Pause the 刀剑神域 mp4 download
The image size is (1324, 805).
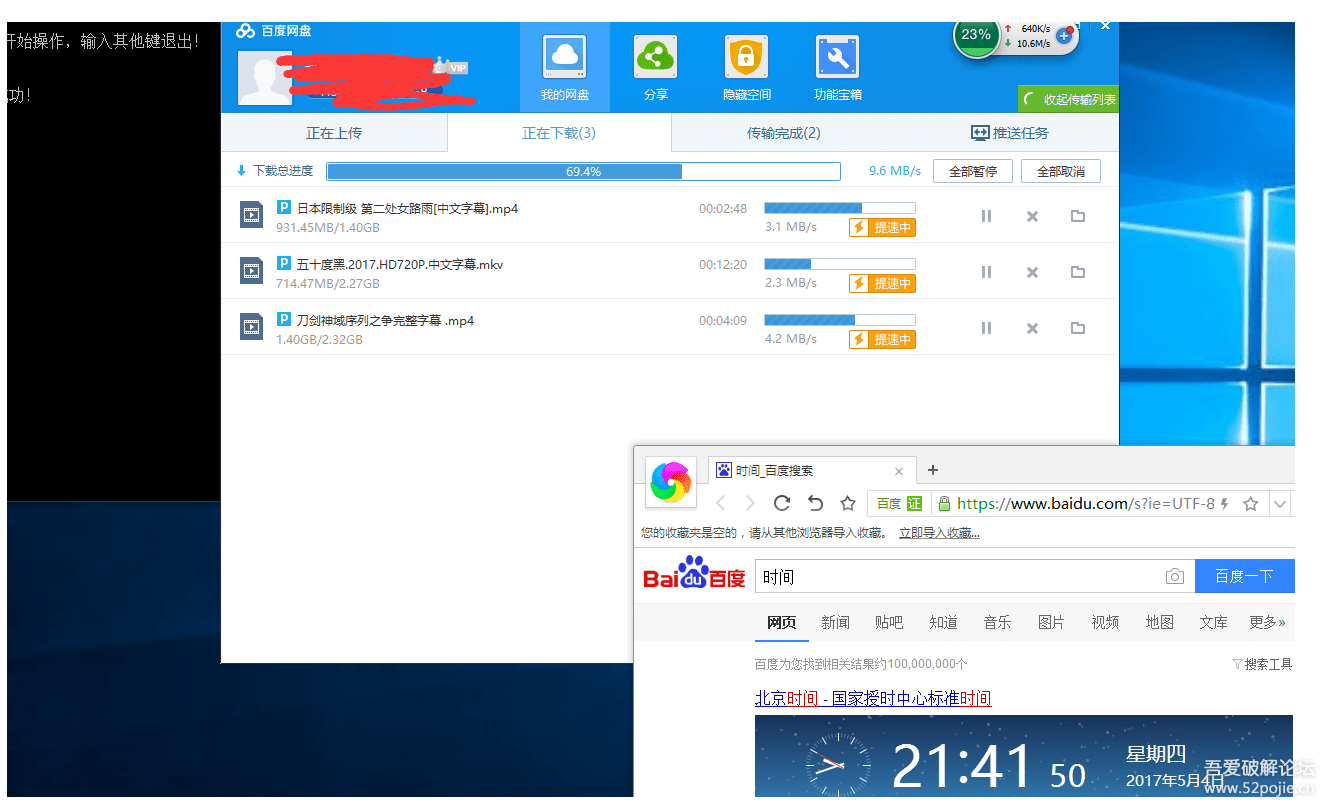pos(986,328)
